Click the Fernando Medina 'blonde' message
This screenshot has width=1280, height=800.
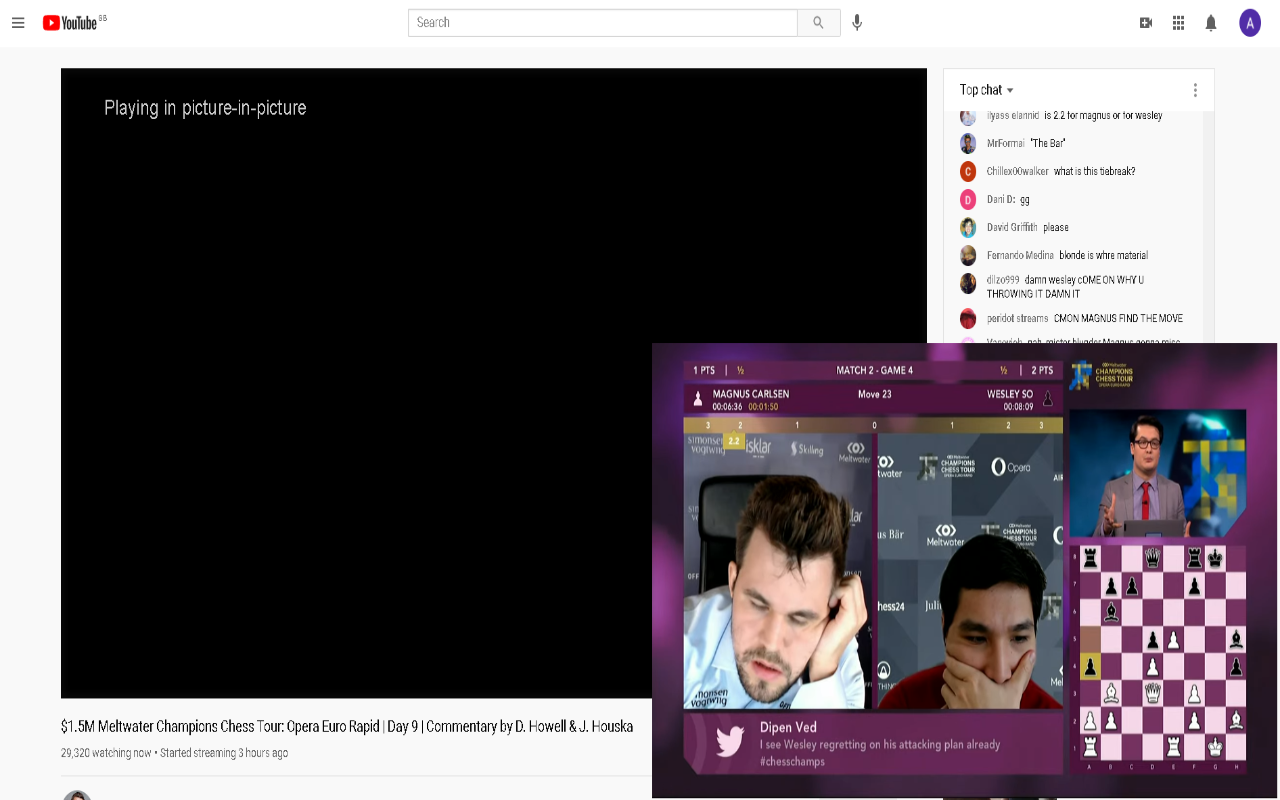1103,255
